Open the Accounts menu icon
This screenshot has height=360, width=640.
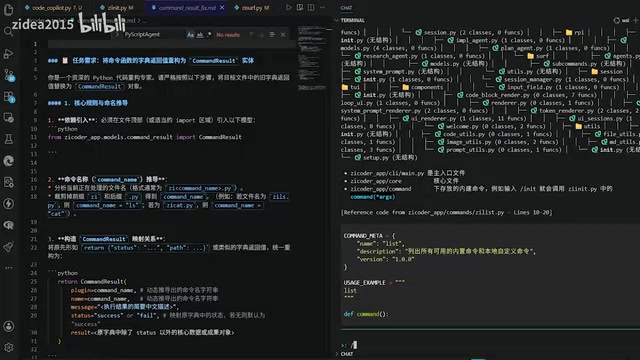click(9, 326)
